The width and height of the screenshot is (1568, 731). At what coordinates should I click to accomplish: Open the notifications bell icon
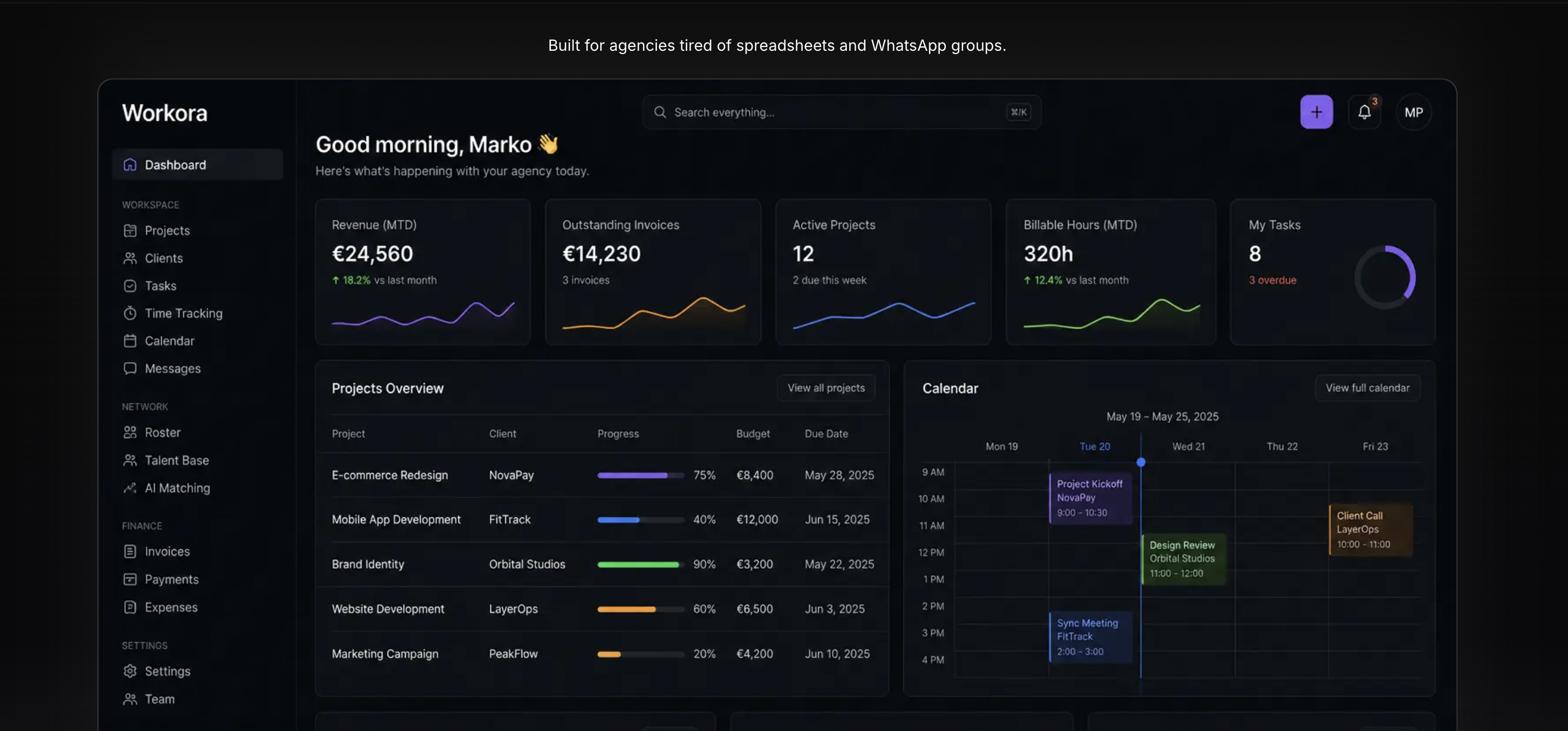click(1364, 112)
